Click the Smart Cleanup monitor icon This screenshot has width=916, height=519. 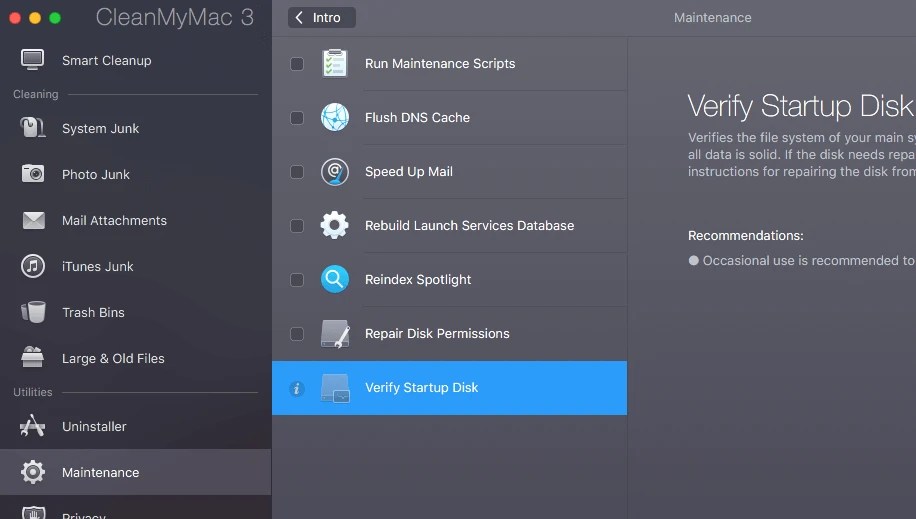pyautogui.click(x=33, y=60)
